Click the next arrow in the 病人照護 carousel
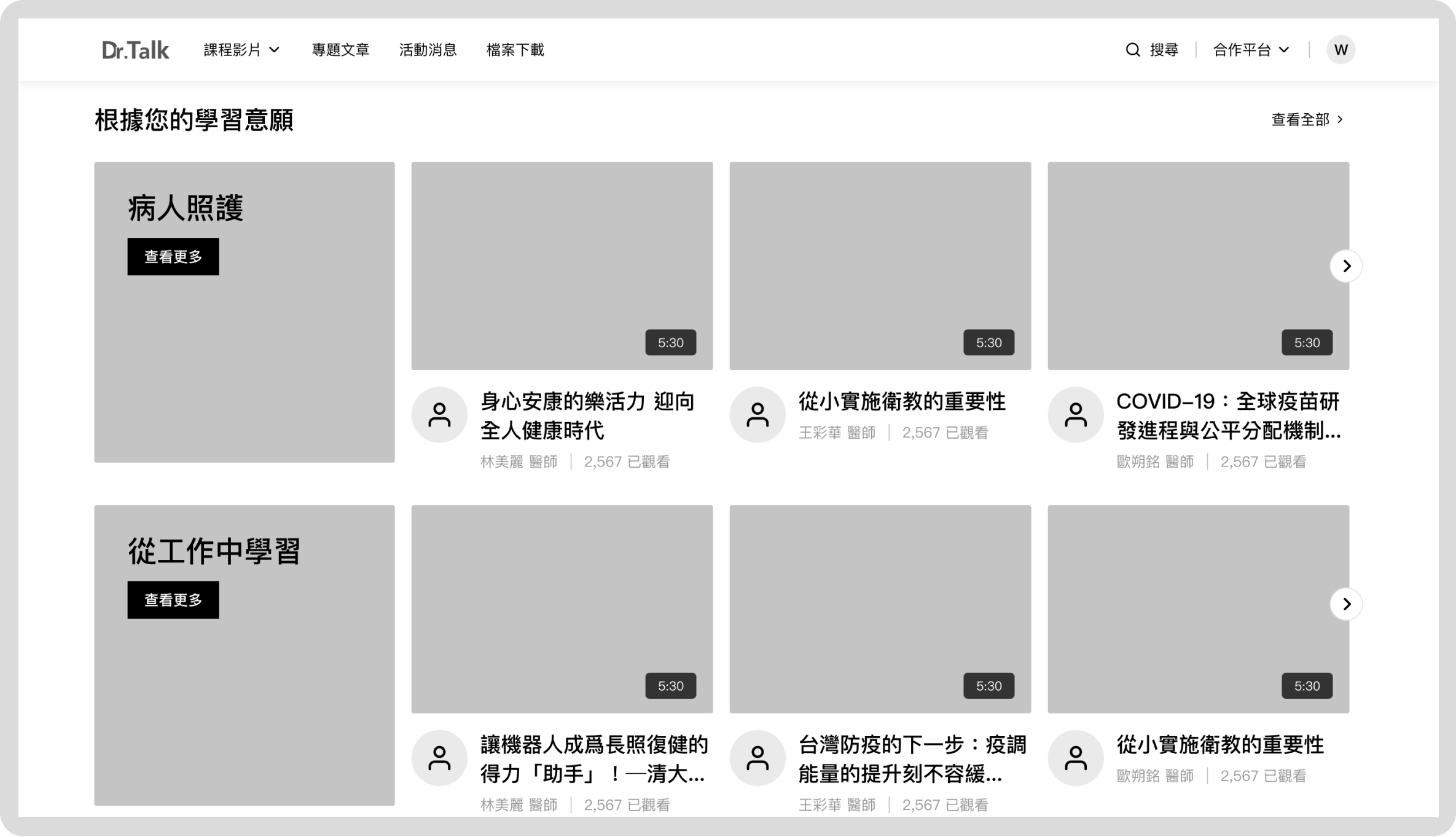The height and width of the screenshot is (837, 1456). pos(1345,266)
